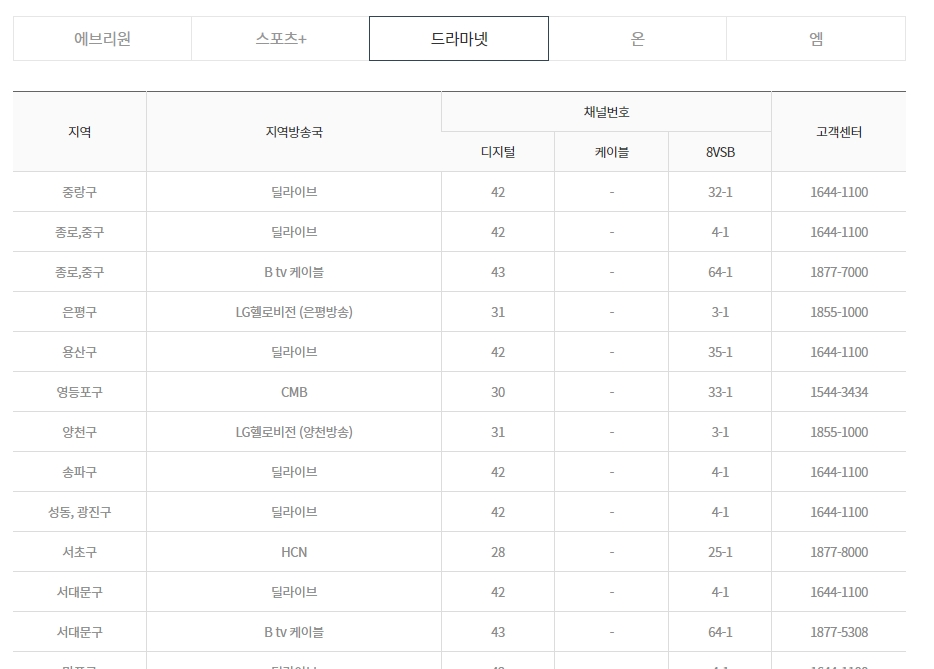The image size is (934, 669).
Task: Switch to the 에브리원 tab
Action: [102, 38]
